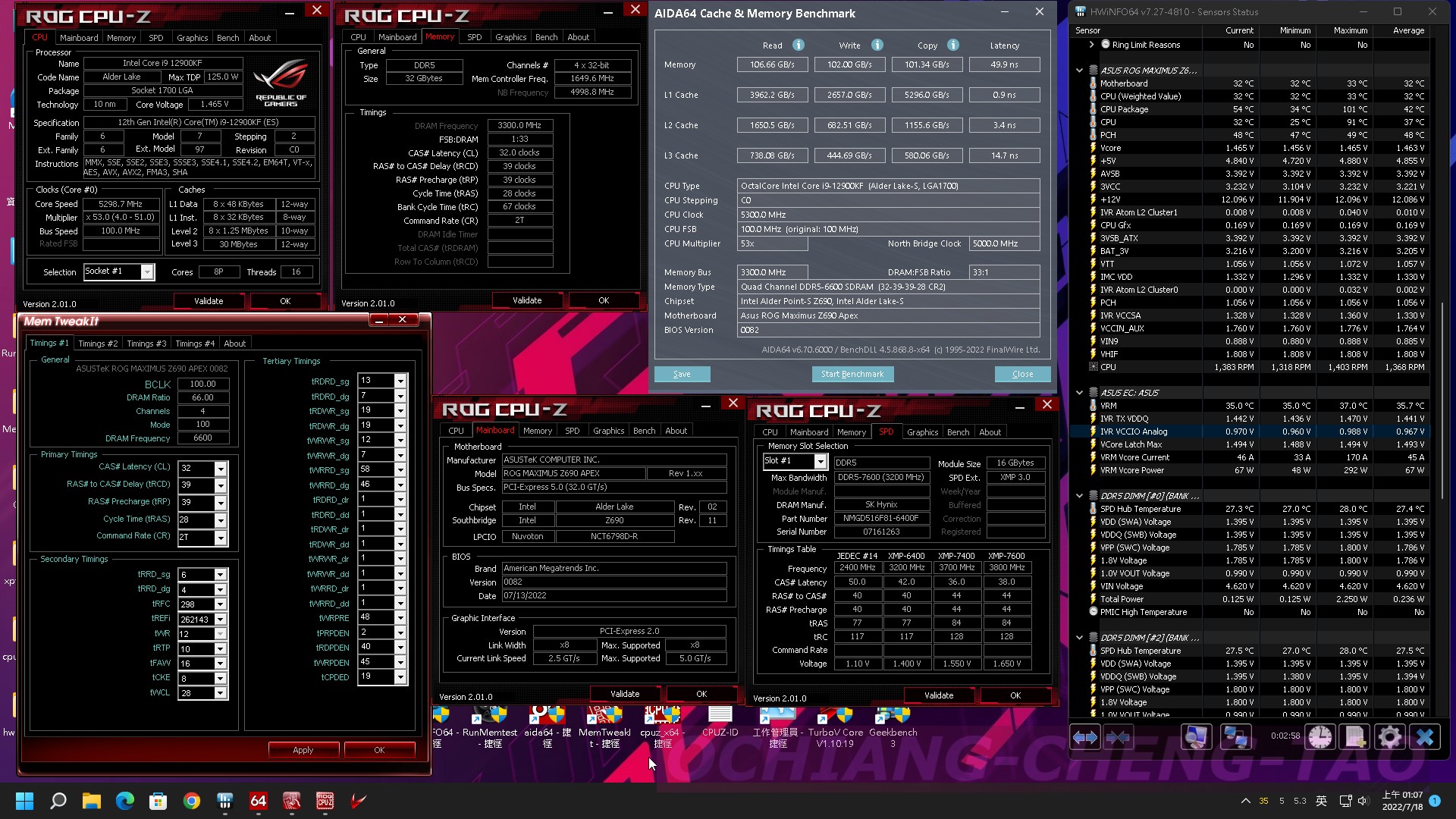Screen dimensions: 1456x819
Task: Click Save in AIDA64 benchmark window
Action: (x=682, y=374)
